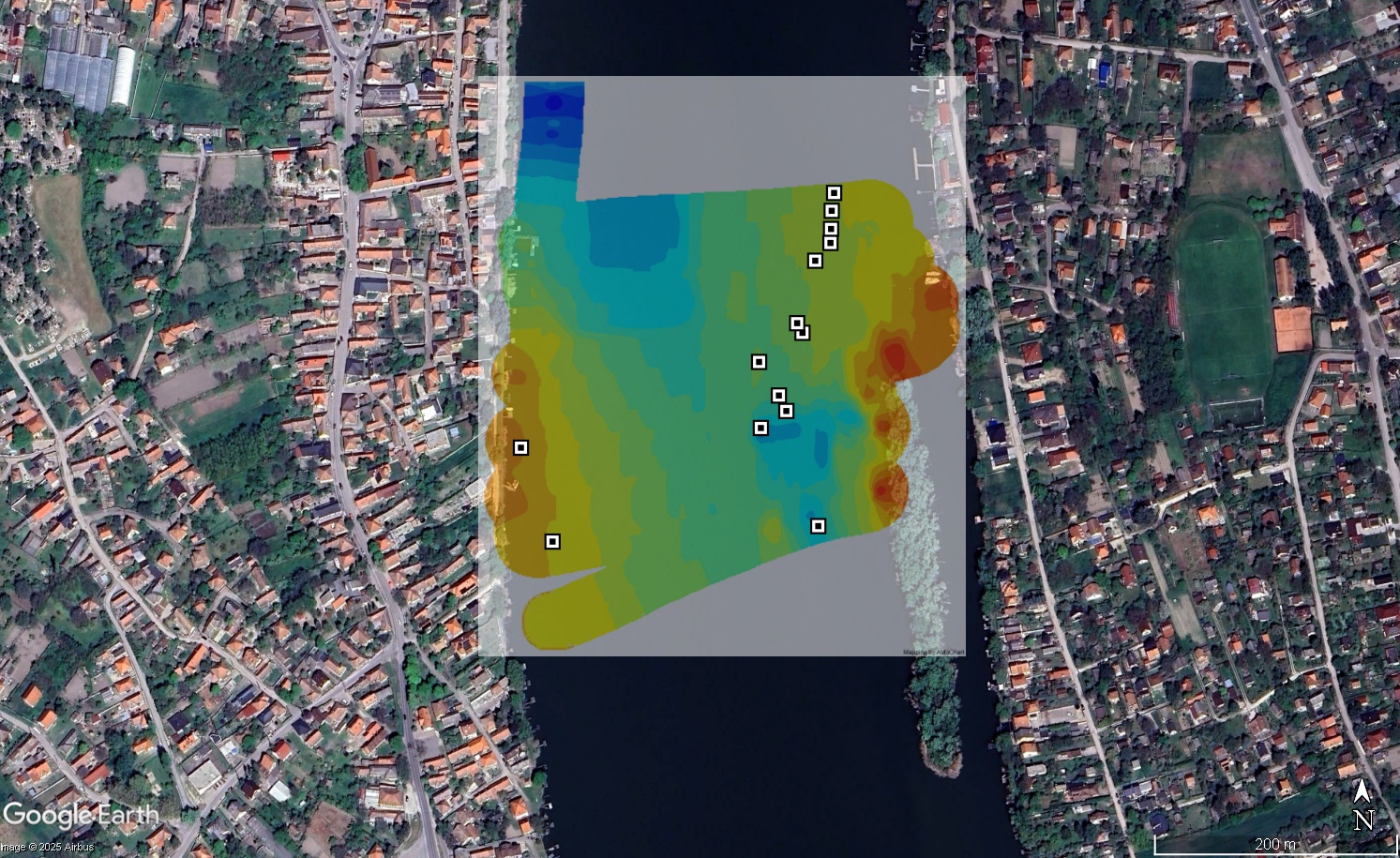Click the northernmost square placemark marker
1400x858 pixels.
click(834, 193)
